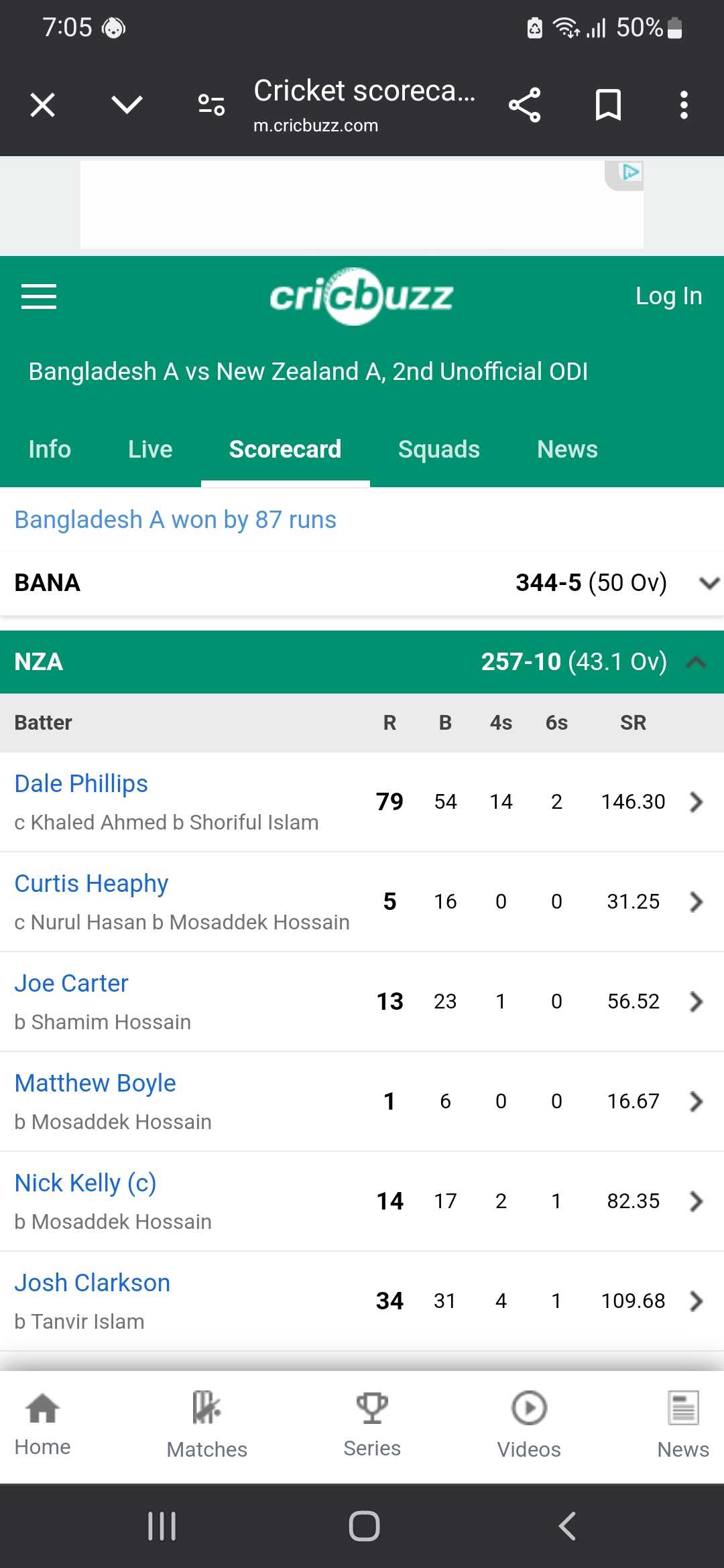
Task: Open Nick Kelly (c) player link
Action: [86, 1183]
